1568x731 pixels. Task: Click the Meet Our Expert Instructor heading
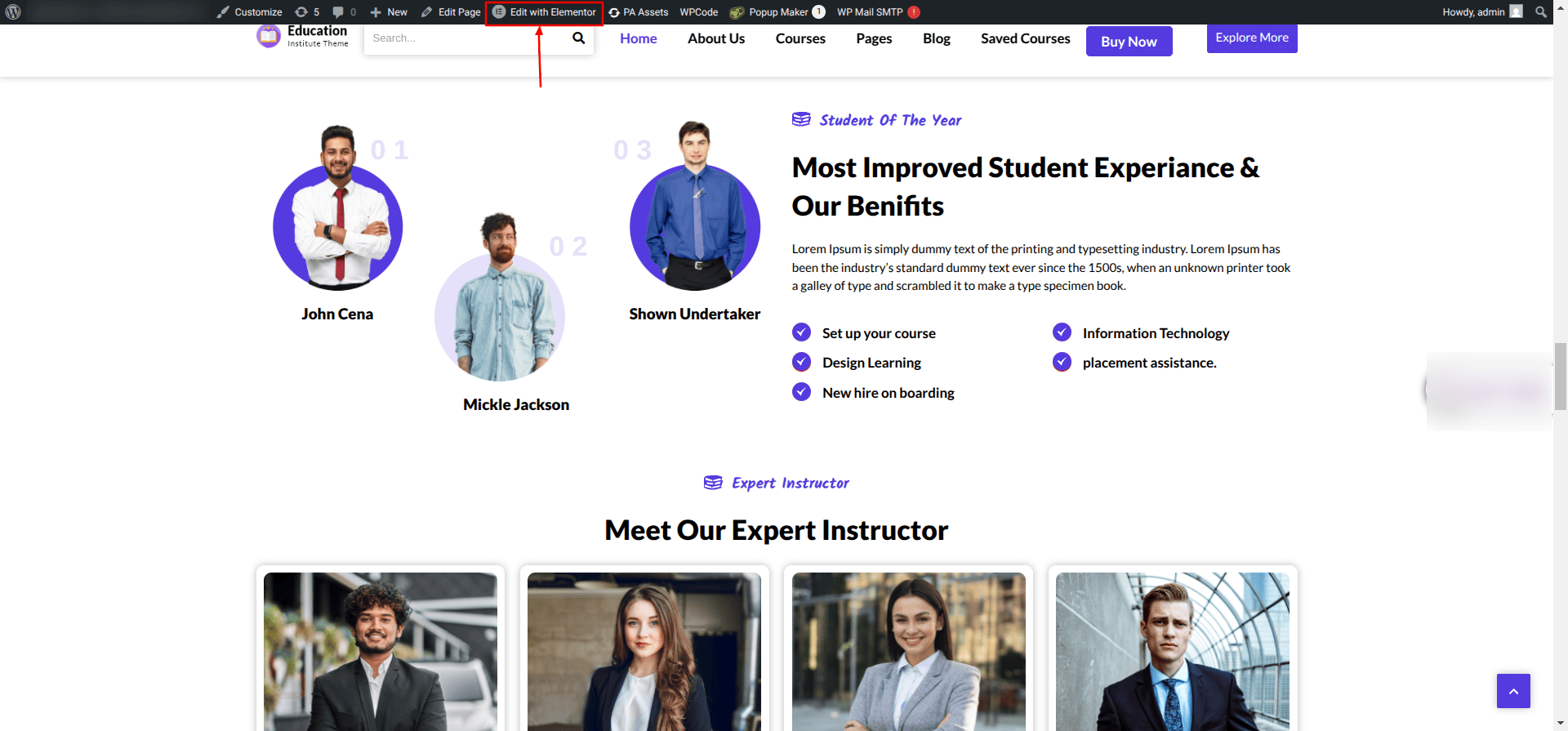point(777,531)
